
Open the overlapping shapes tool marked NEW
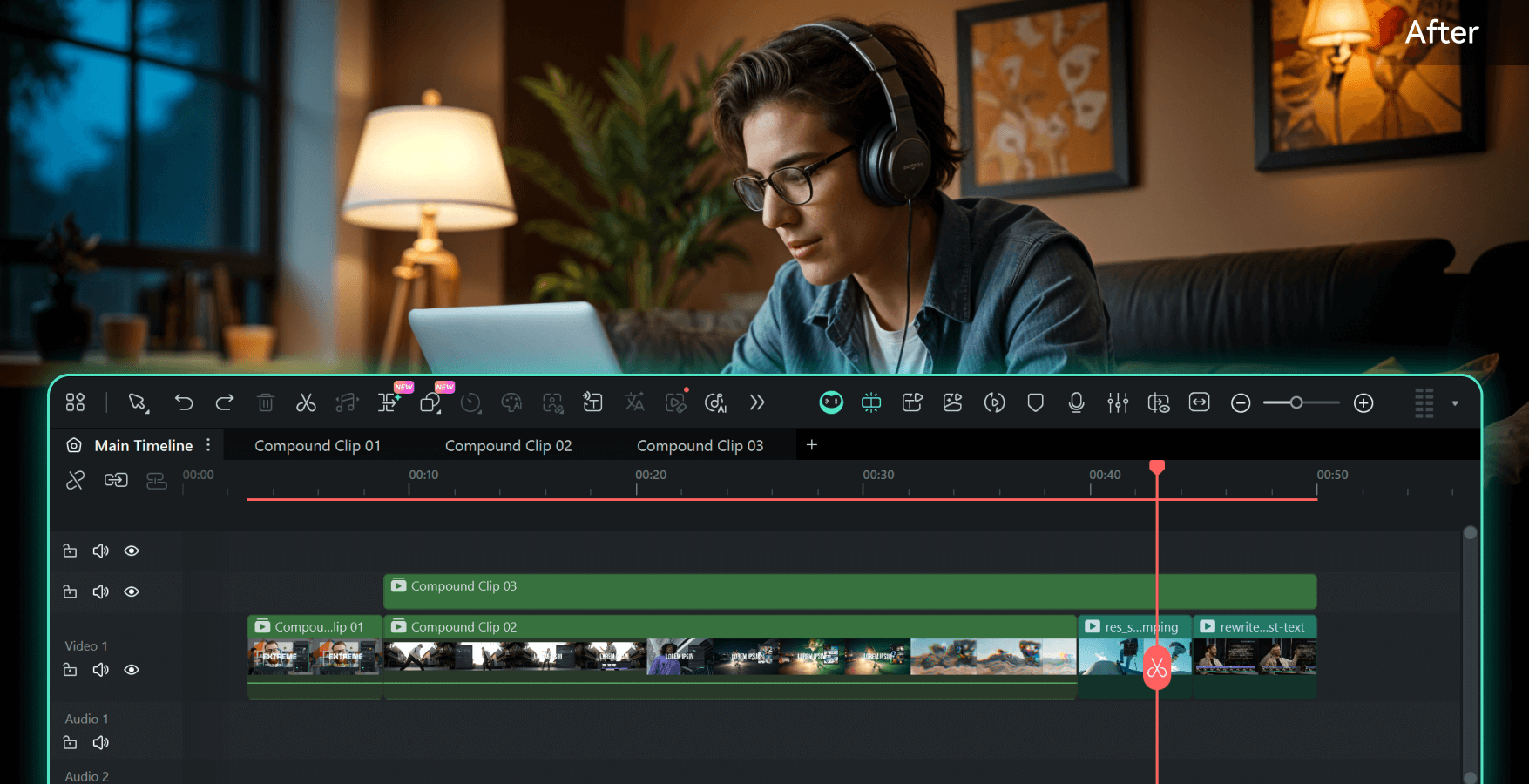pyautogui.click(x=430, y=402)
